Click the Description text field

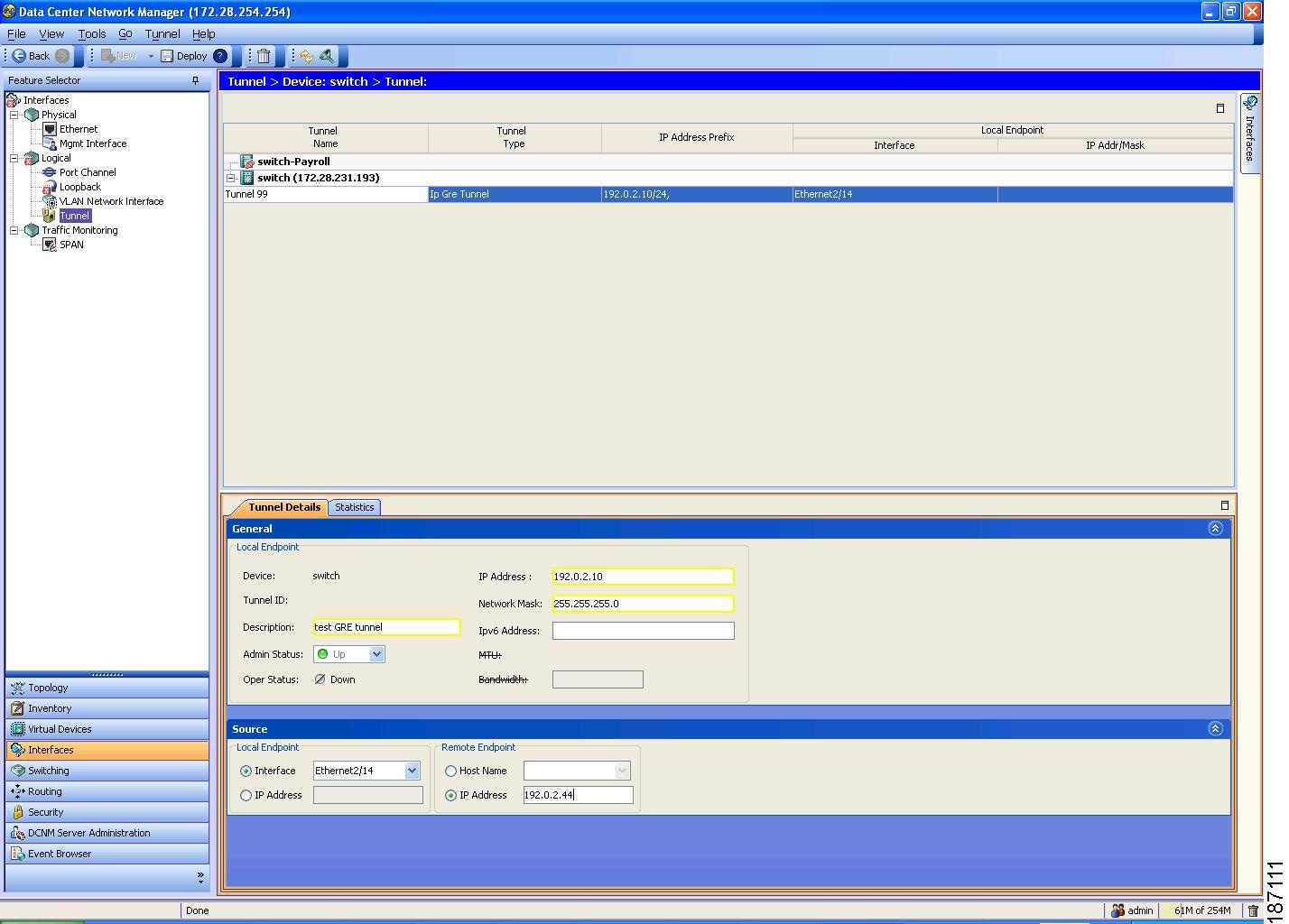(386, 627)
